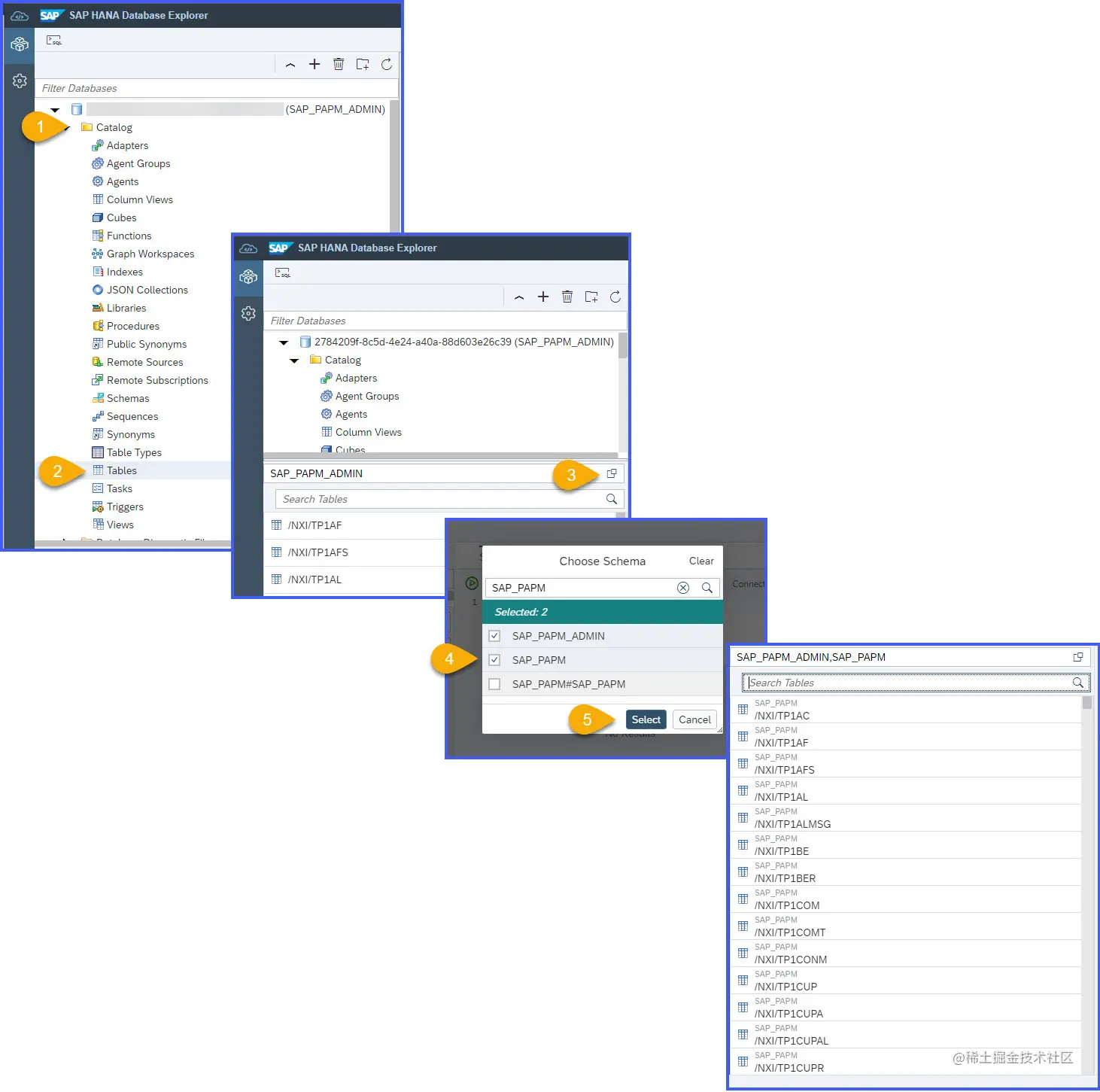Click search icon in last panel's Search Tables
The width and height of the screenshot is (1100, 1092).
coord(1078,683)
